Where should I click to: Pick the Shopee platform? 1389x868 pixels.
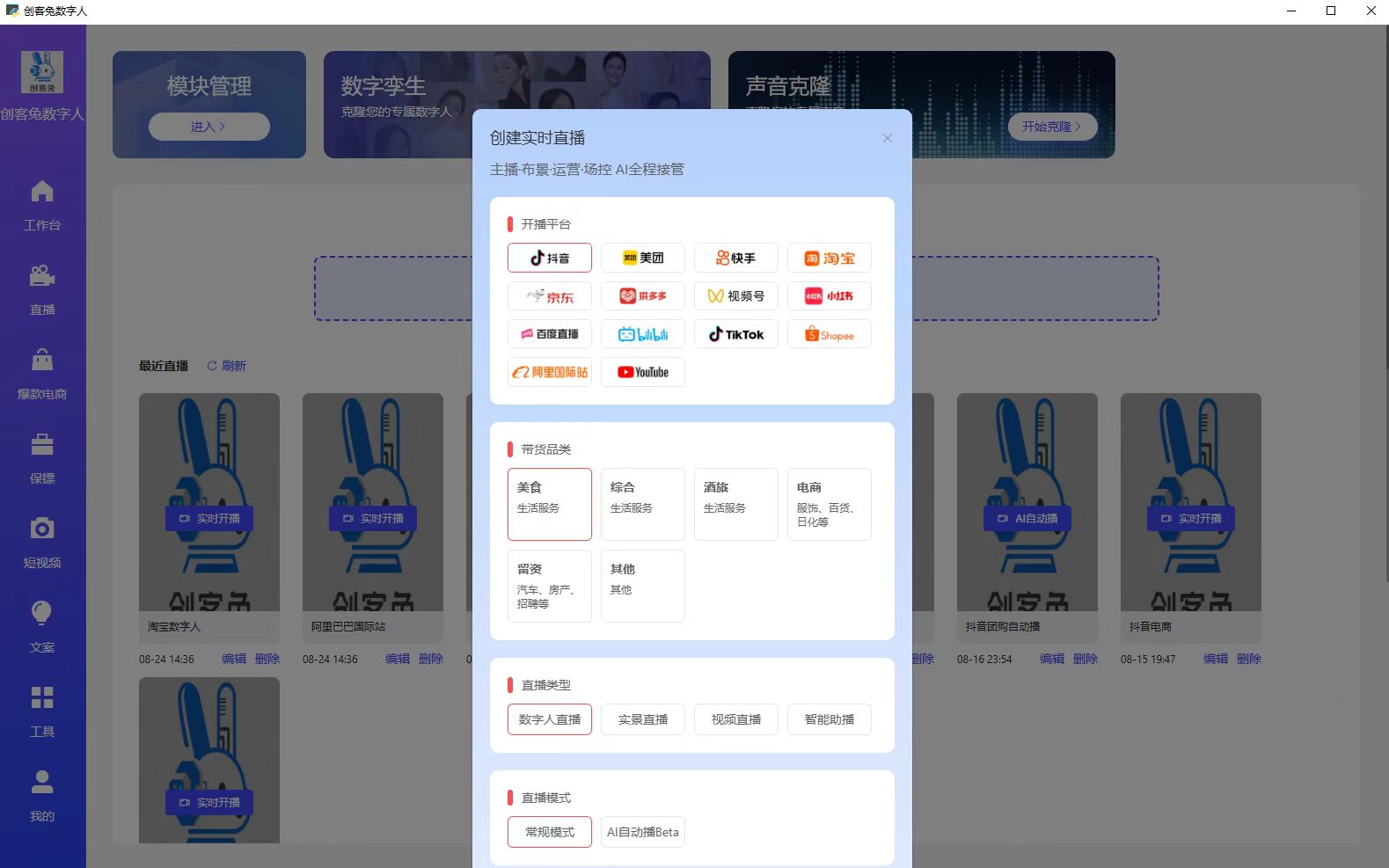pos(830,334)
